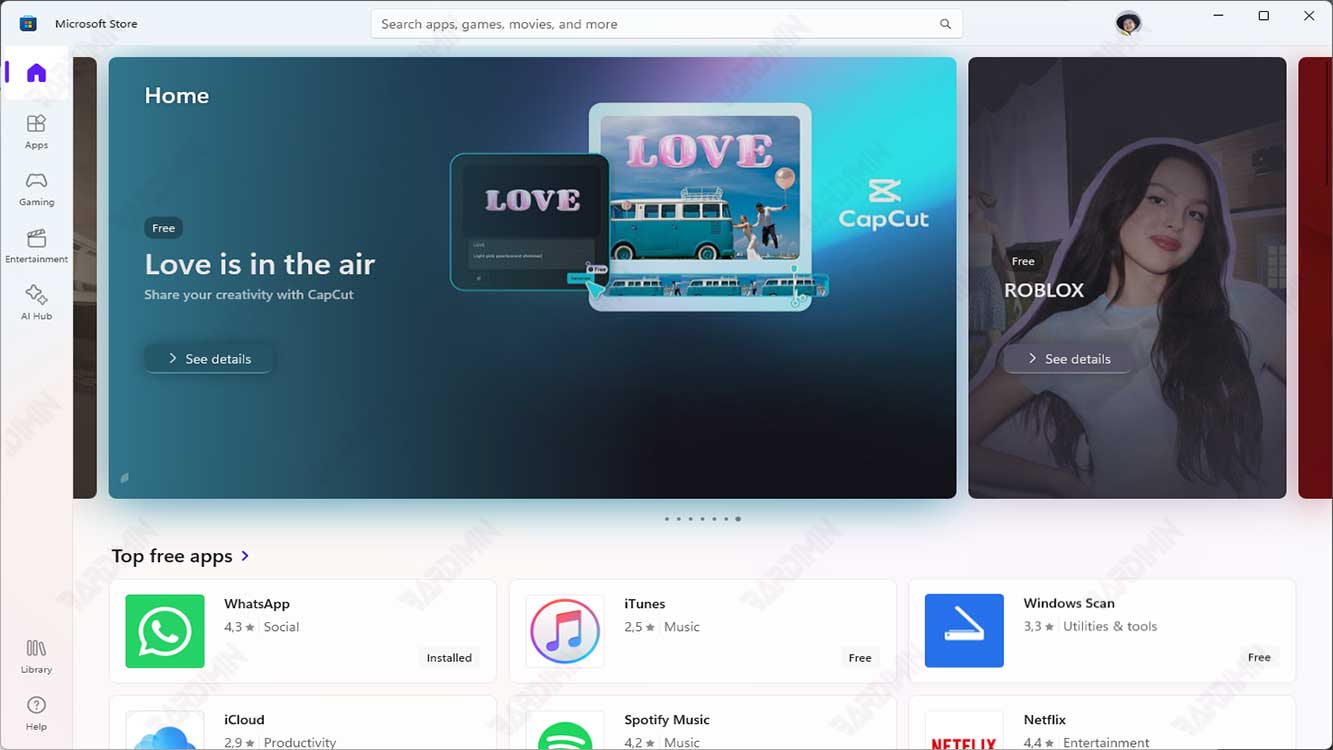Click the Free button on iTunes
Image resolution: width=1333 pixels, height=750 pixels.
[x=860, y=658]
